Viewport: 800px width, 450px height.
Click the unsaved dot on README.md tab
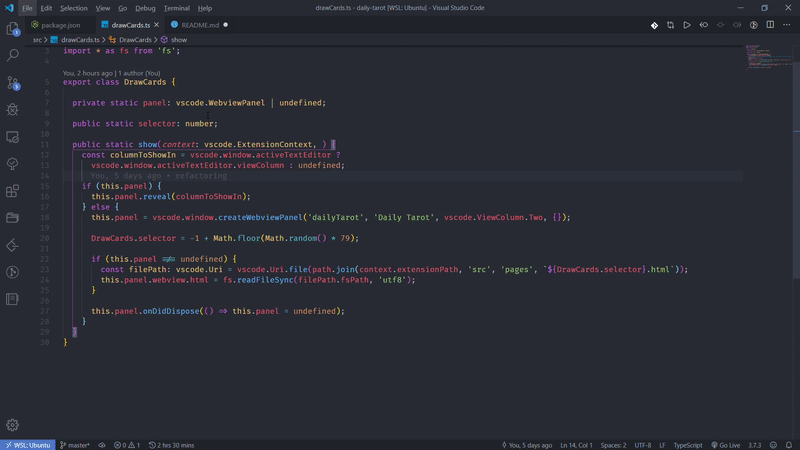click(x=226, y=24)
